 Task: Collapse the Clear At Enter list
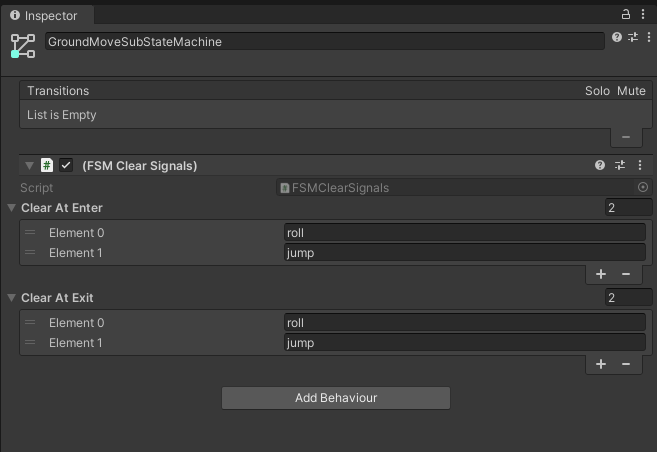[x=11, y=208]
